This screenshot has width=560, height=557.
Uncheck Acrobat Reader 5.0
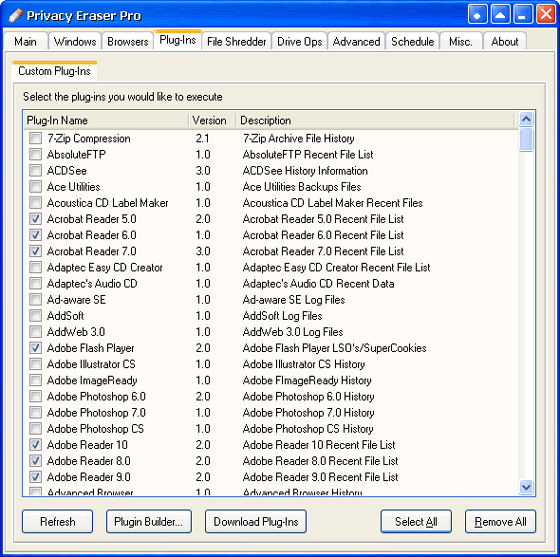click(35, 219)
